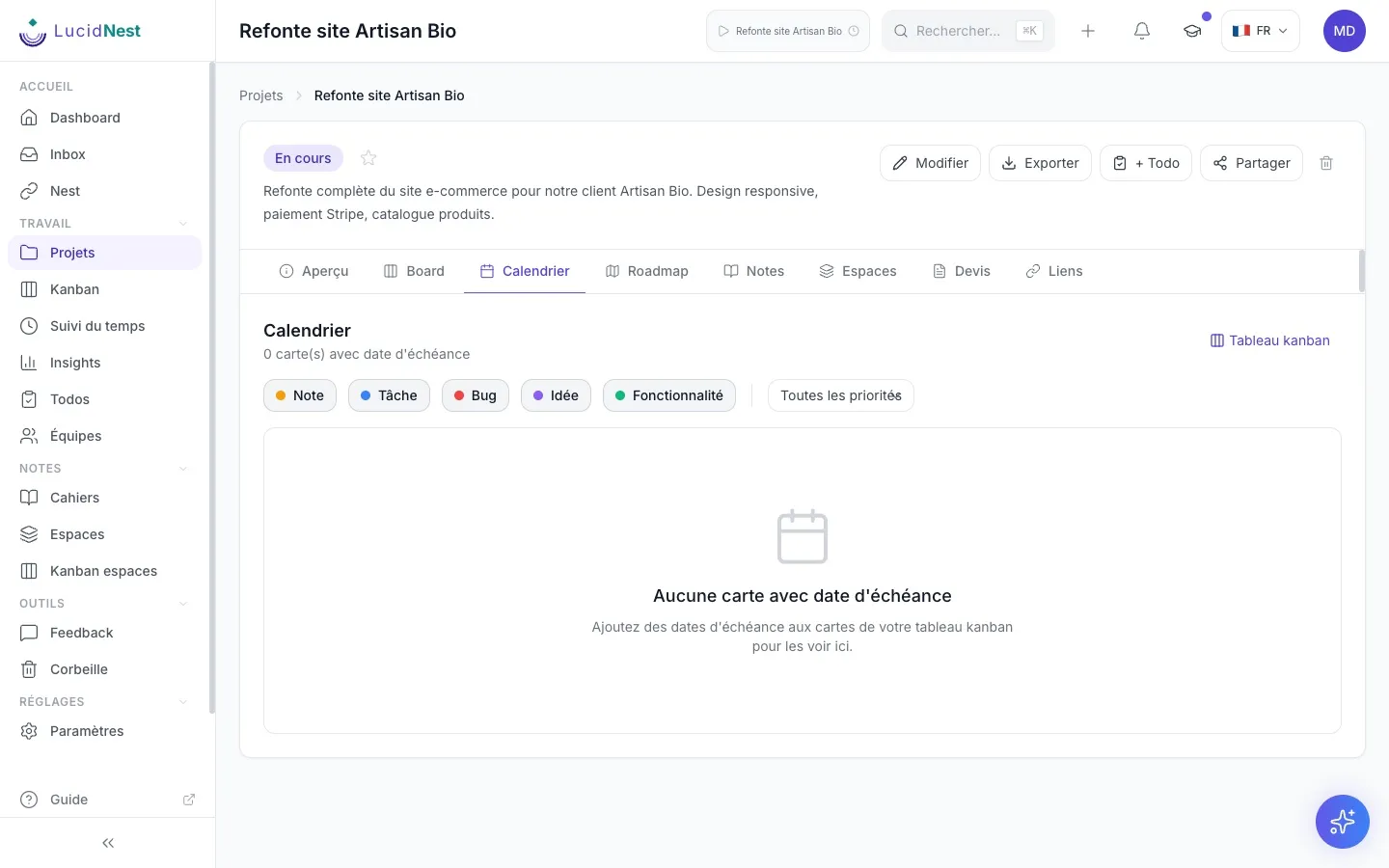Click the Guide external link icon
1389x868 pixels.
(x=189, y=800)
